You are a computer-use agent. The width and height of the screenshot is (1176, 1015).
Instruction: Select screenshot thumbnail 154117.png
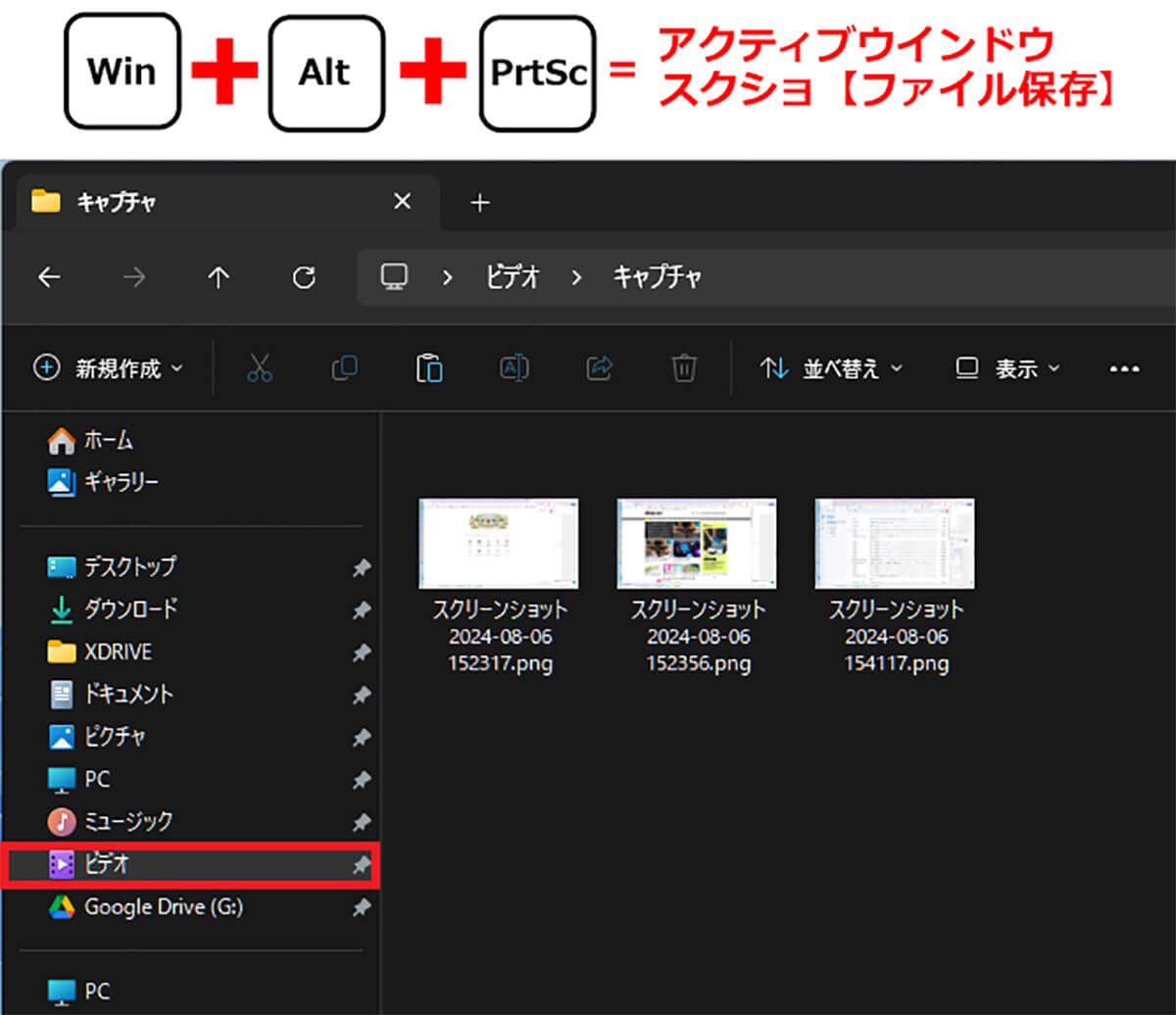click(895, 544)
